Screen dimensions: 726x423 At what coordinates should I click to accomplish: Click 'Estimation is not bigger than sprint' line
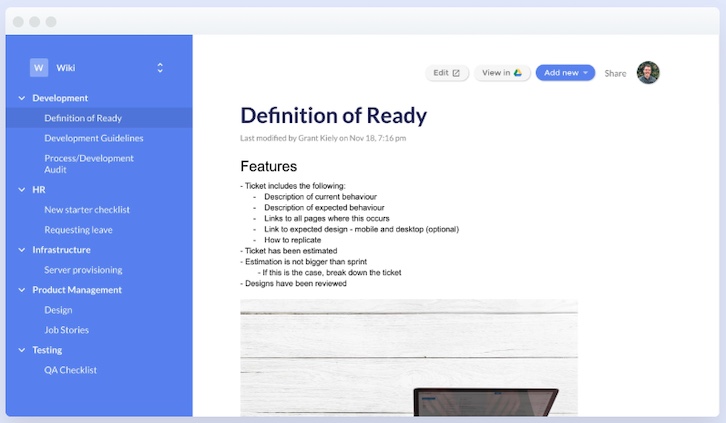pos(306,261)
